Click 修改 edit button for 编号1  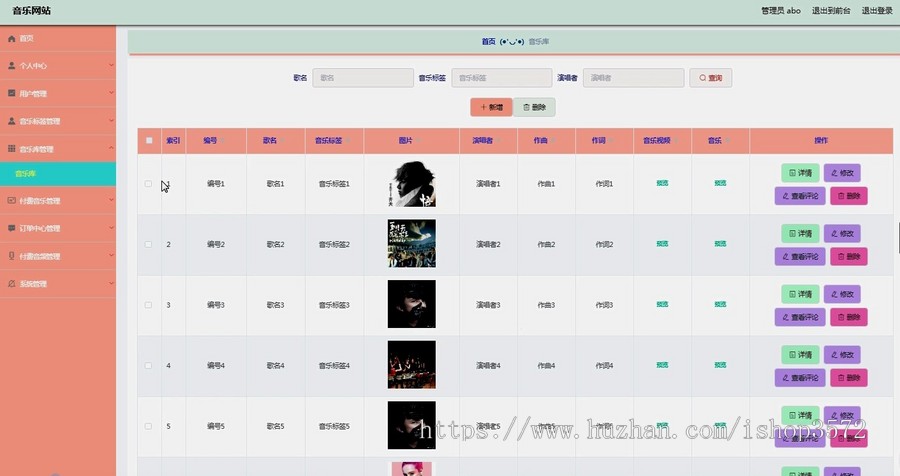click(842, 173)
